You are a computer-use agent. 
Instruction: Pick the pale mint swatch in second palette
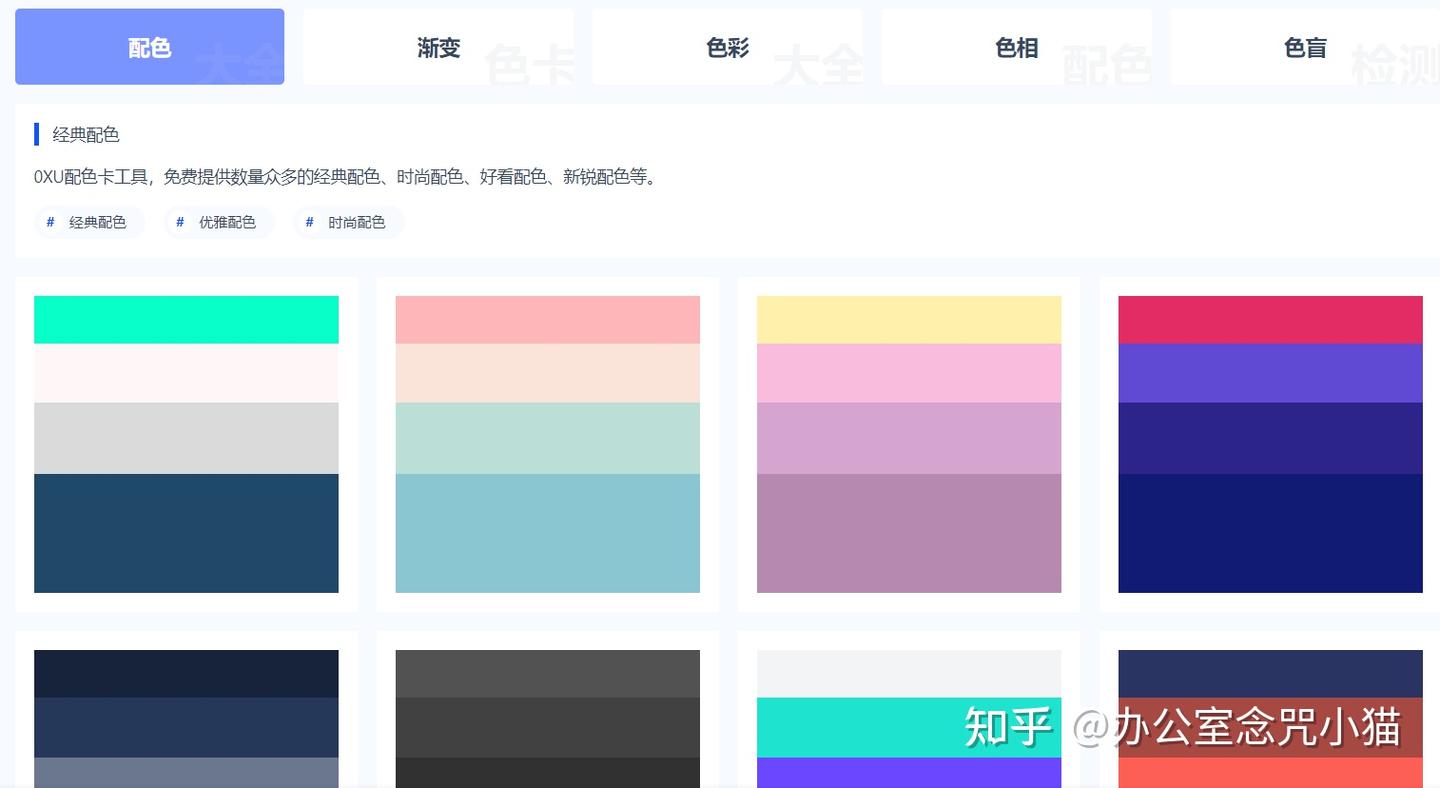(x=548, y=438)
